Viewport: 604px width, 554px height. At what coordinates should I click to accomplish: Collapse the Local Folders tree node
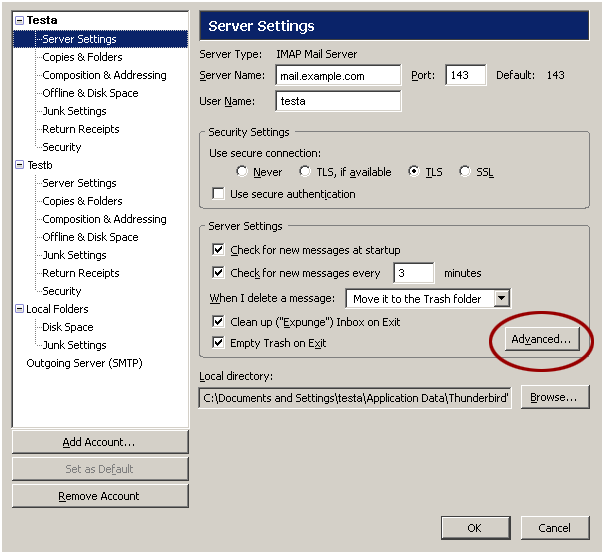(x=19, y=309)
